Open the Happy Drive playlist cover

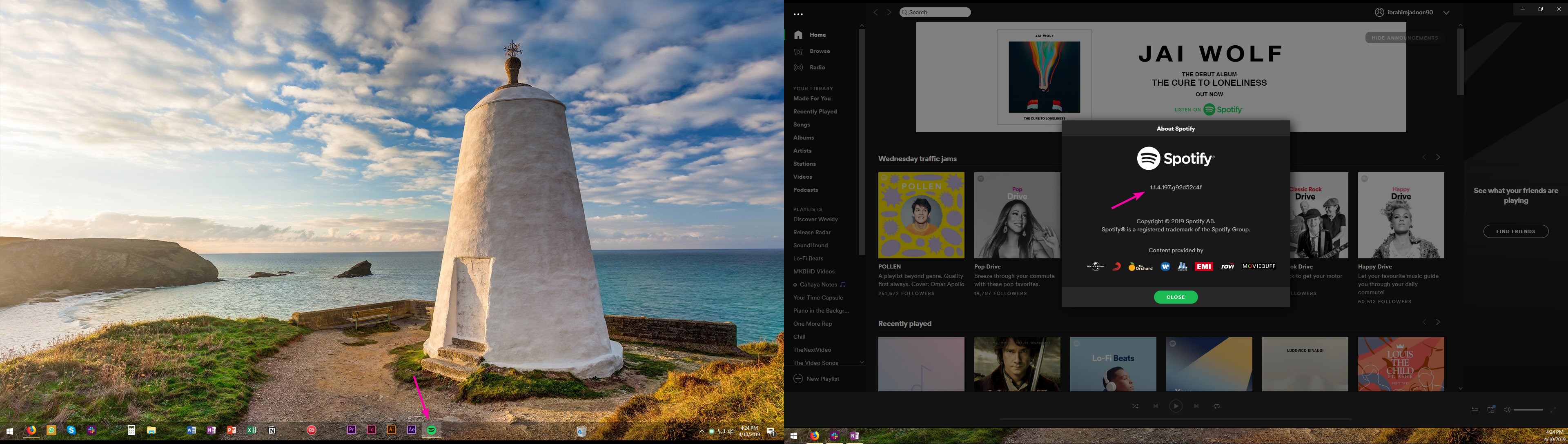point(1401,215)
